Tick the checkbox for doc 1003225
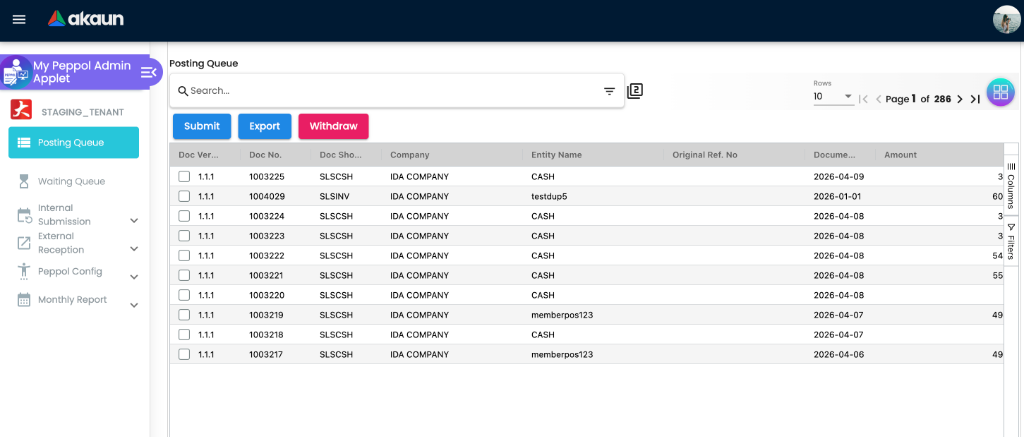Viewport: 1024px width, 437px height. [184, 176]
